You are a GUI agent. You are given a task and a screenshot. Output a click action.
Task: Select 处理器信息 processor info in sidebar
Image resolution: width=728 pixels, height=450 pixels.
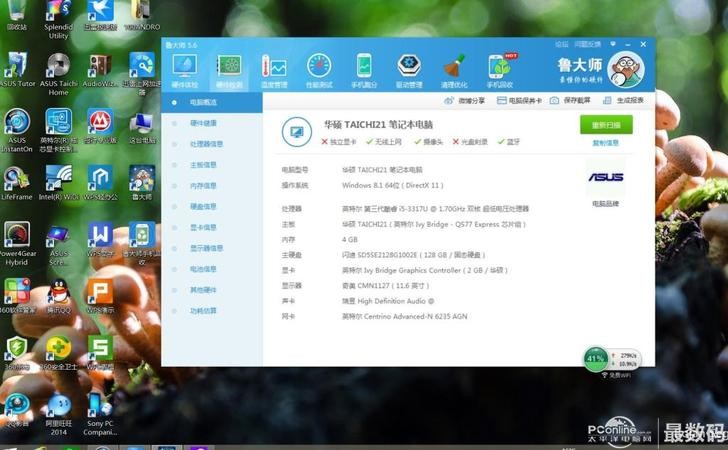(x=212, y=144)
